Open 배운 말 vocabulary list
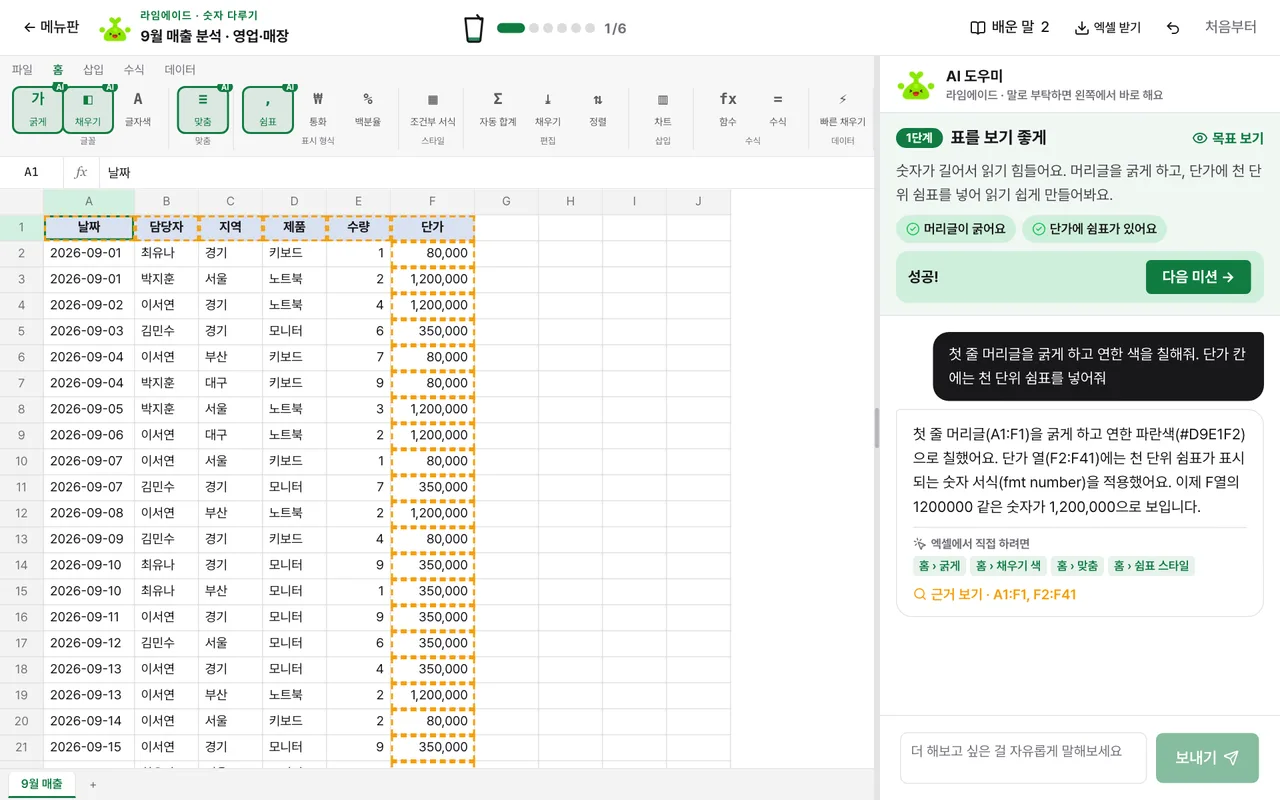This screenshot has height=800, width=1280. pos(1009,27)
